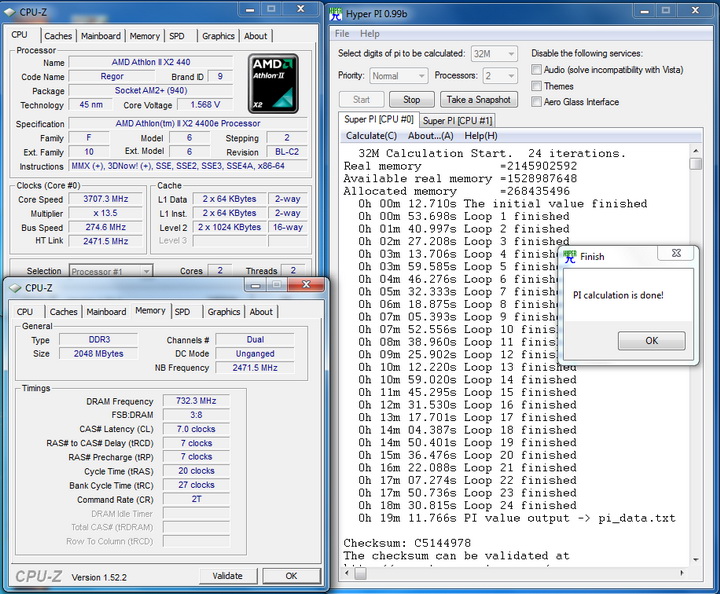Click the Hyper PI title bar icon

pyautogui.click(x=336, y=14)
